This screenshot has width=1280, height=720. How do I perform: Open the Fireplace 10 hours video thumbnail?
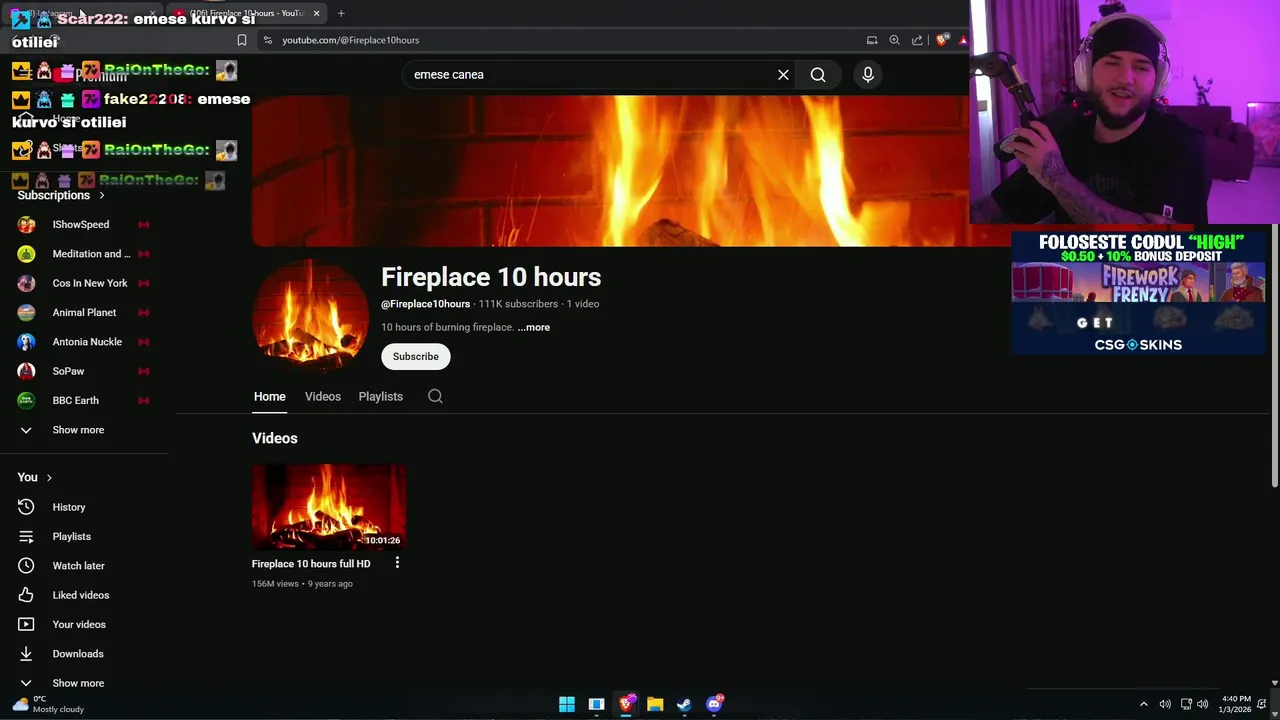(x=329, y=506)
